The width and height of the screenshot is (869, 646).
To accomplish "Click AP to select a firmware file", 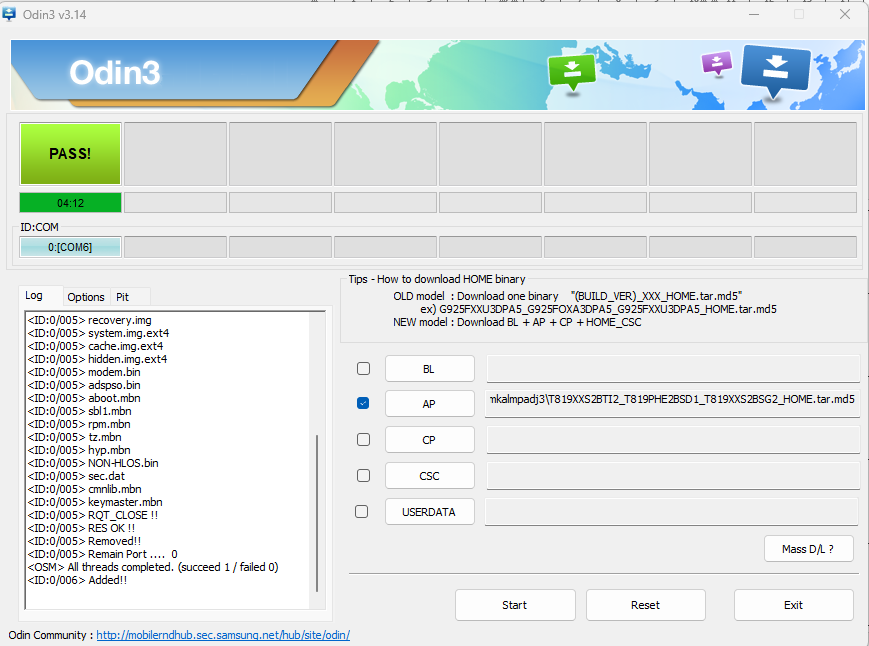I will pyautogui.click(x=428, y=403).
